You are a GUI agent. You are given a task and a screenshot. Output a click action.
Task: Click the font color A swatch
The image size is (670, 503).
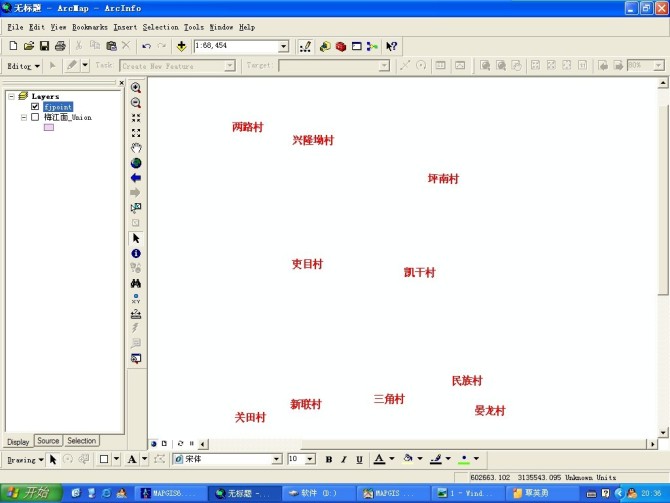click(x=379, y=459)
